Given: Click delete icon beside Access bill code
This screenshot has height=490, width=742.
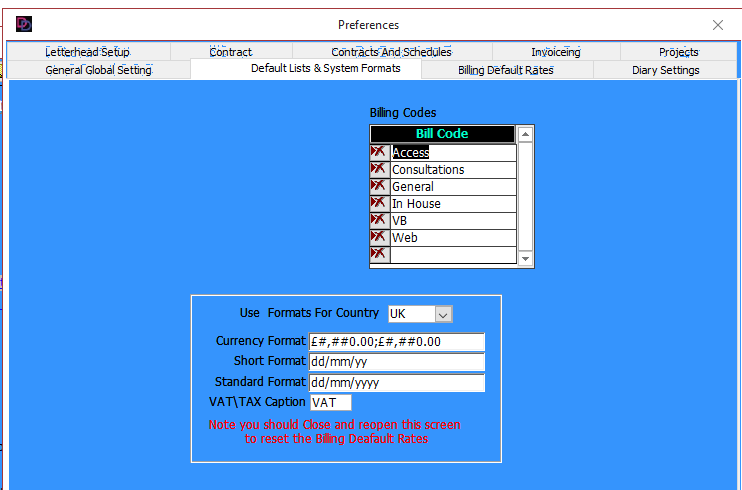Looking at the screenshot, I should tap(380, 152).
